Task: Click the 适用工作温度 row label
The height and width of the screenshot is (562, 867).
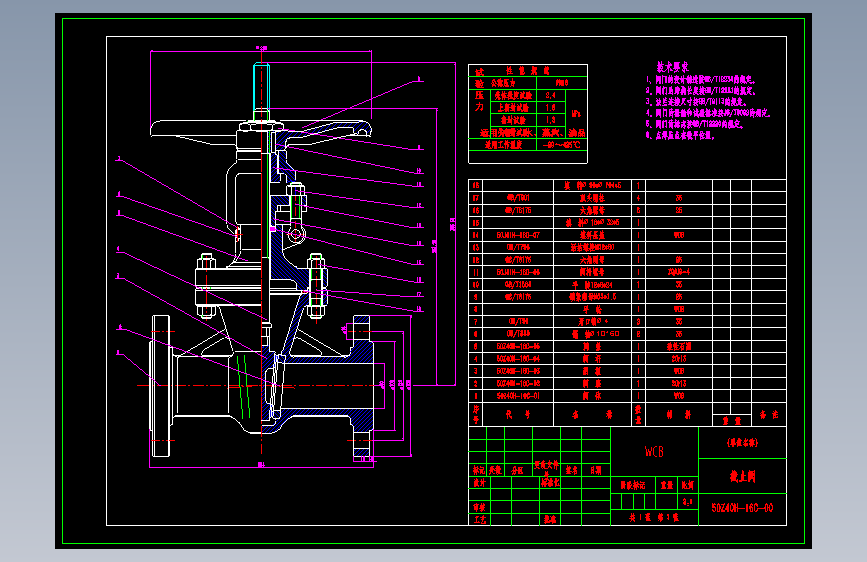Action: click(504, 145)
